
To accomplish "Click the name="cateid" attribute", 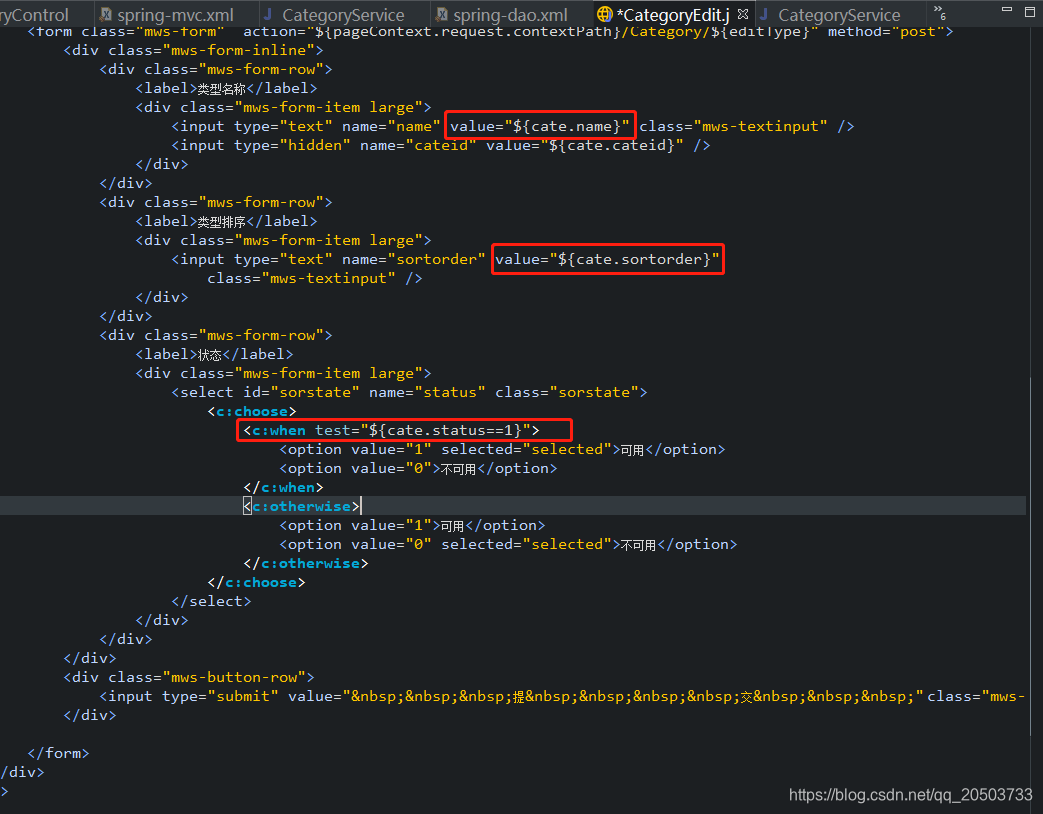I will point(418,145).
